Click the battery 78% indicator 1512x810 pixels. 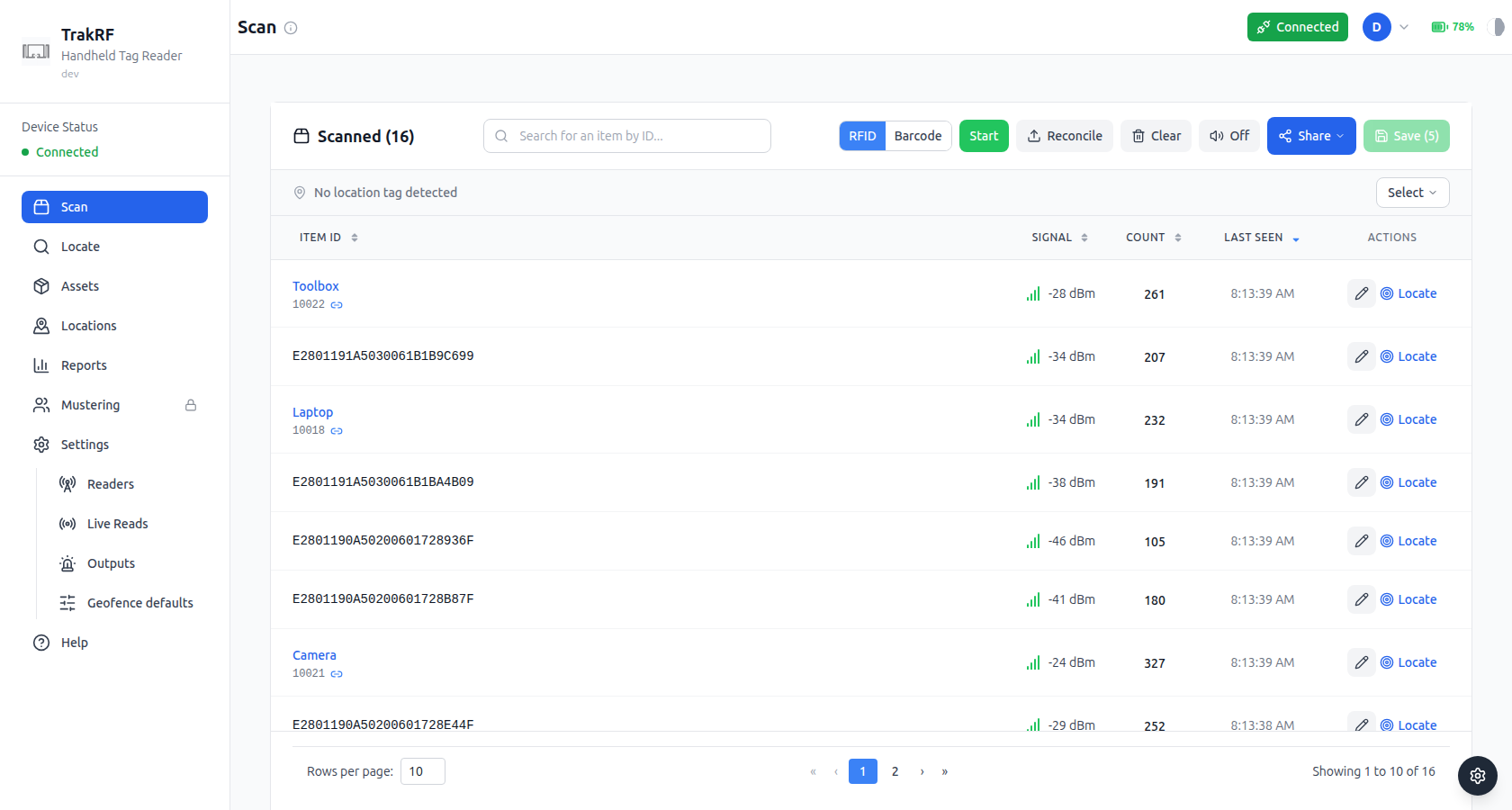click(x=1453, y=27)
